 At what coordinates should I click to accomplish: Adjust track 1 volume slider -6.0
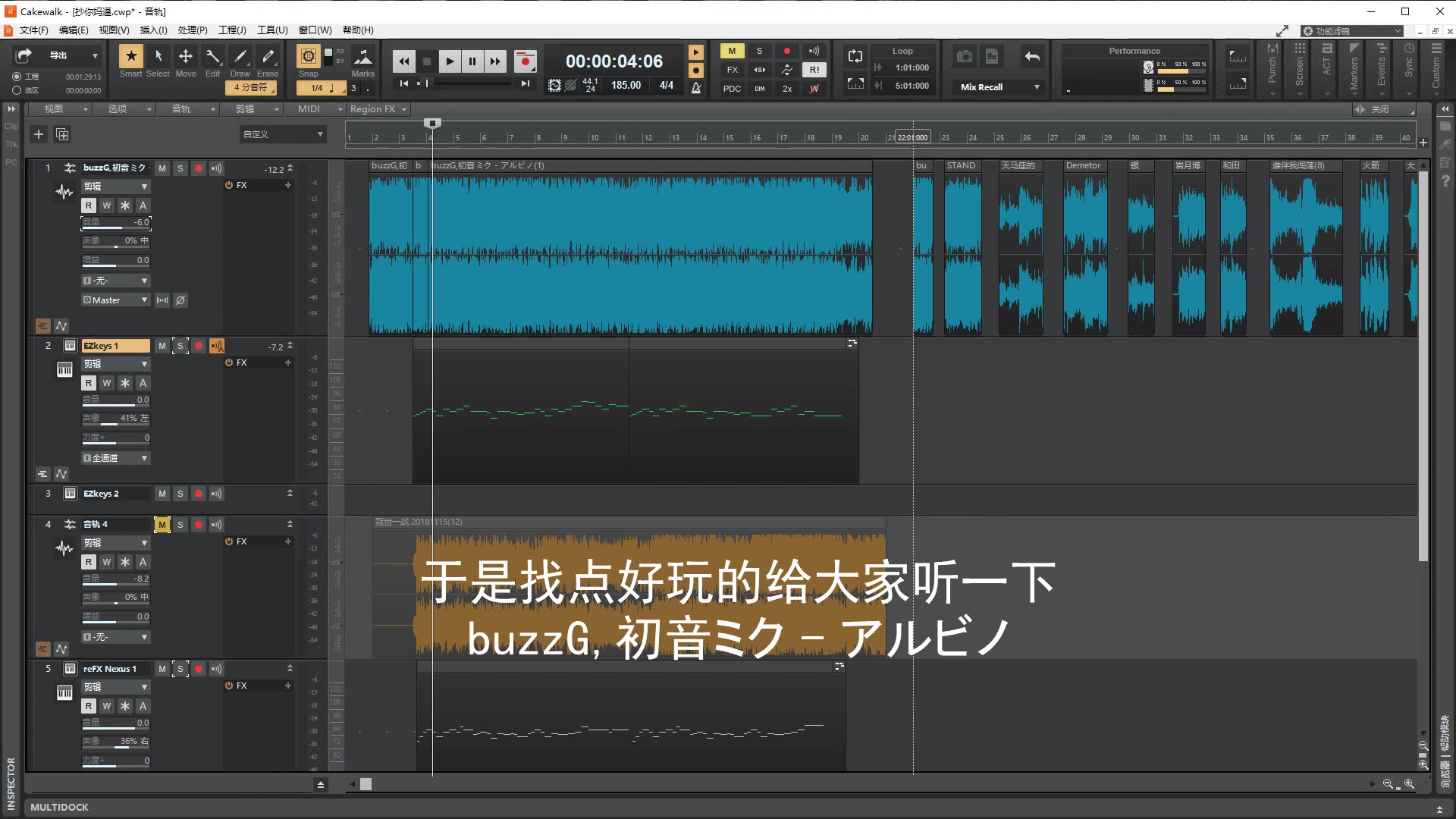tap(115, 223)
